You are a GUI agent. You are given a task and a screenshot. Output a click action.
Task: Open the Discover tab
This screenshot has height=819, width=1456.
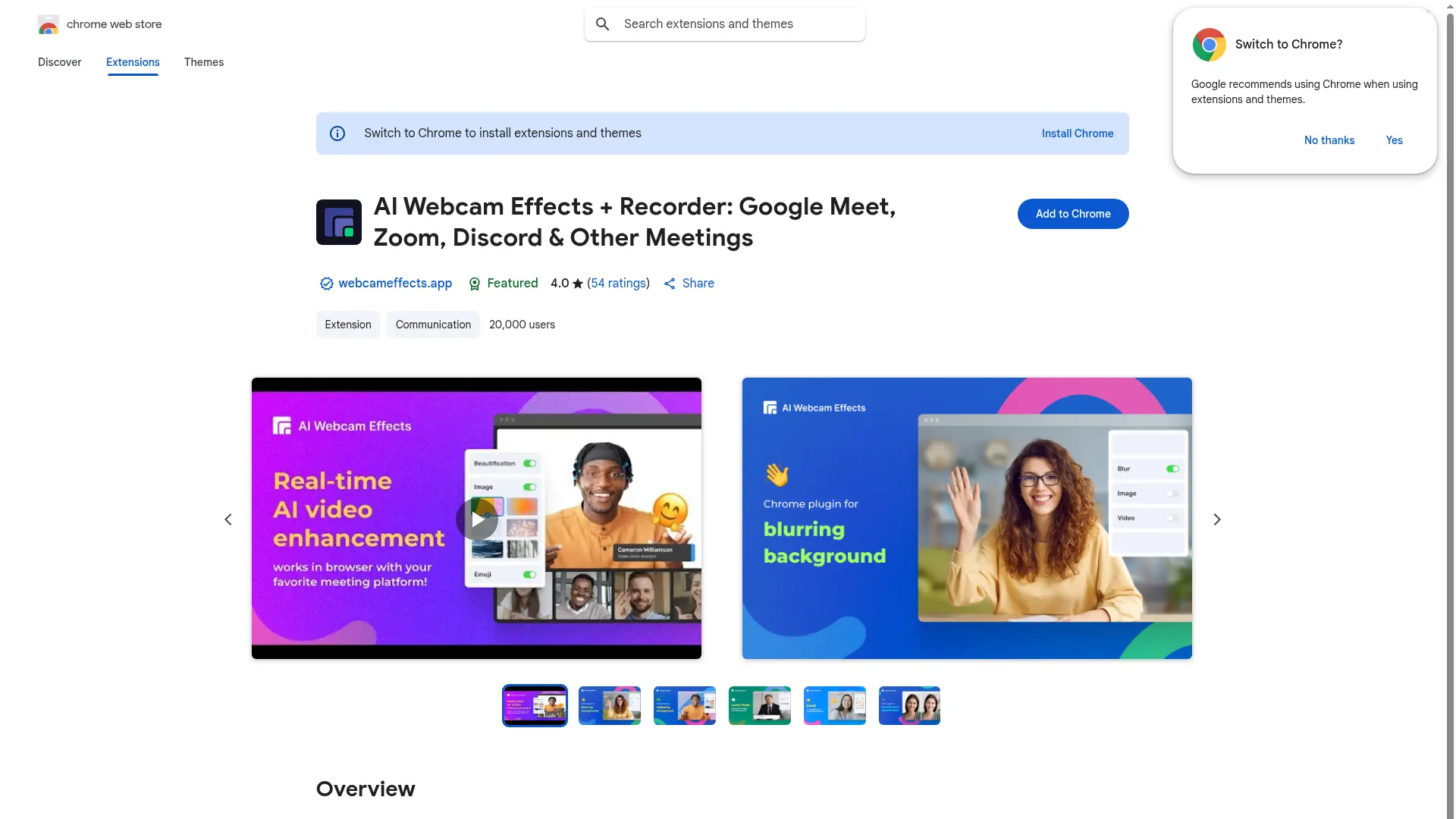[59, 62]
